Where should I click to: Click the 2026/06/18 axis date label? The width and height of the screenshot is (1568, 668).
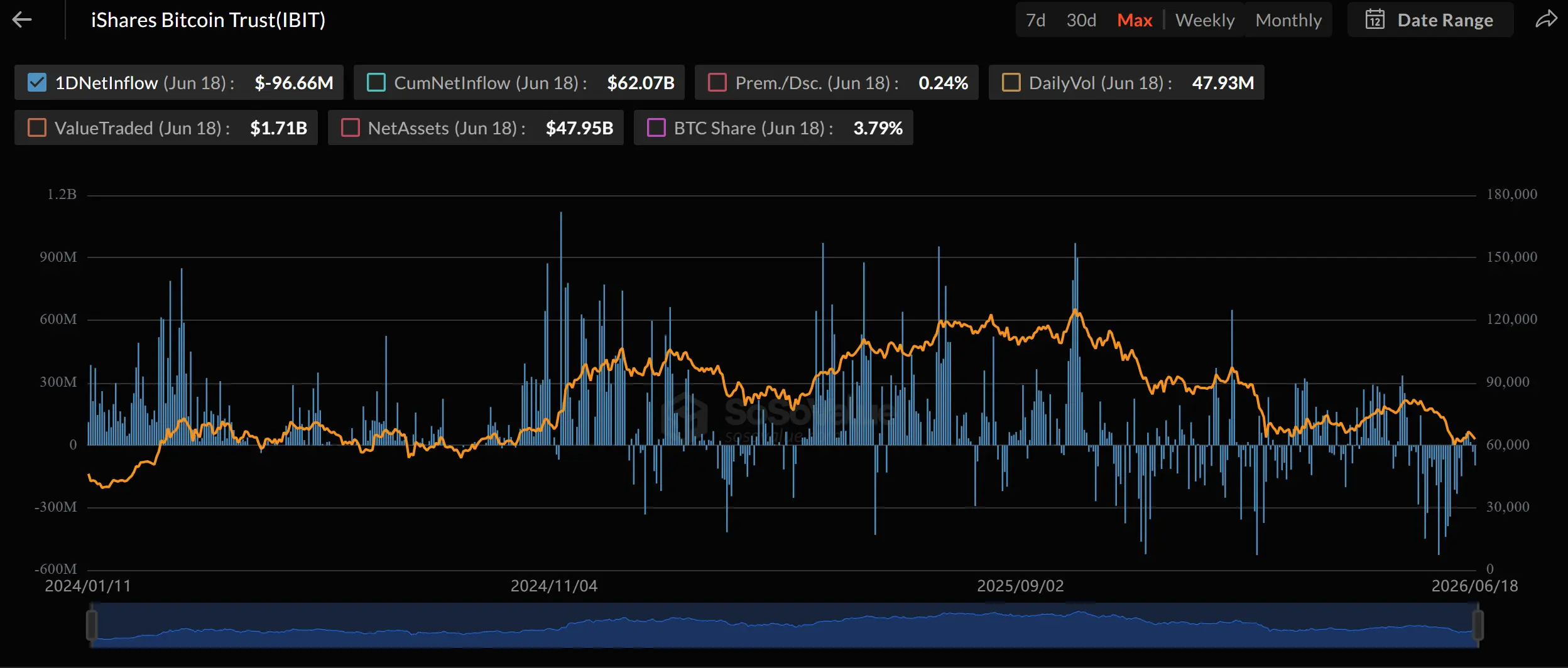click(1474, 586)
